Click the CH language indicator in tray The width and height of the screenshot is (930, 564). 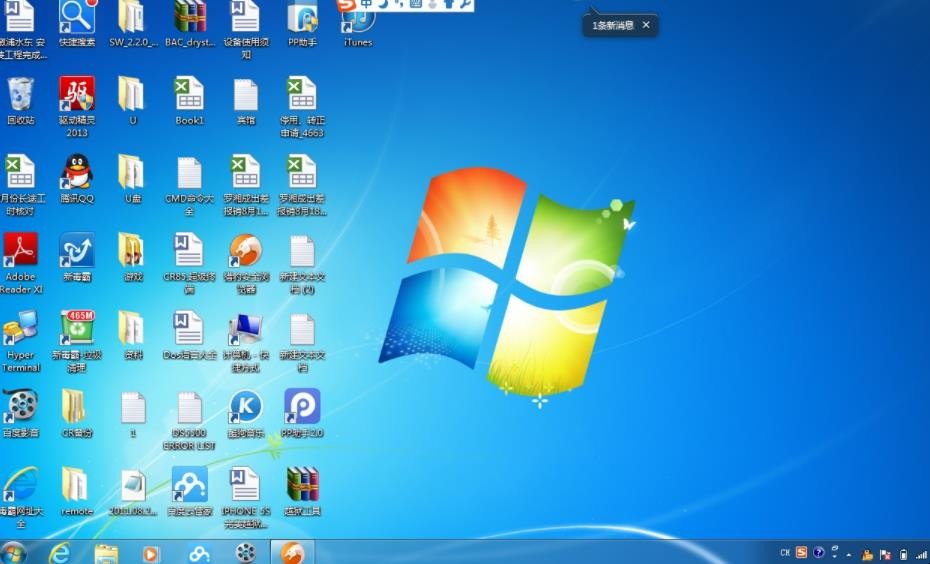tap(785, 553)
